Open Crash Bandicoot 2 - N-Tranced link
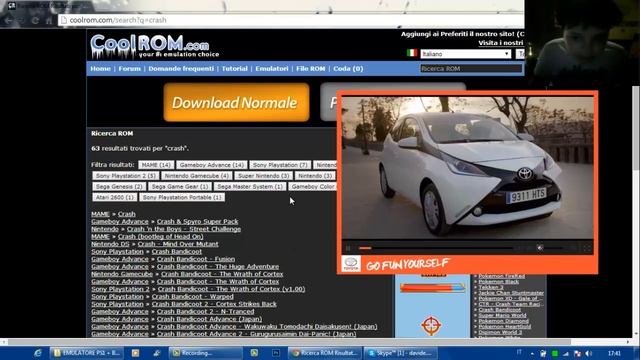 pyautogui.click(x=205, y=312)
